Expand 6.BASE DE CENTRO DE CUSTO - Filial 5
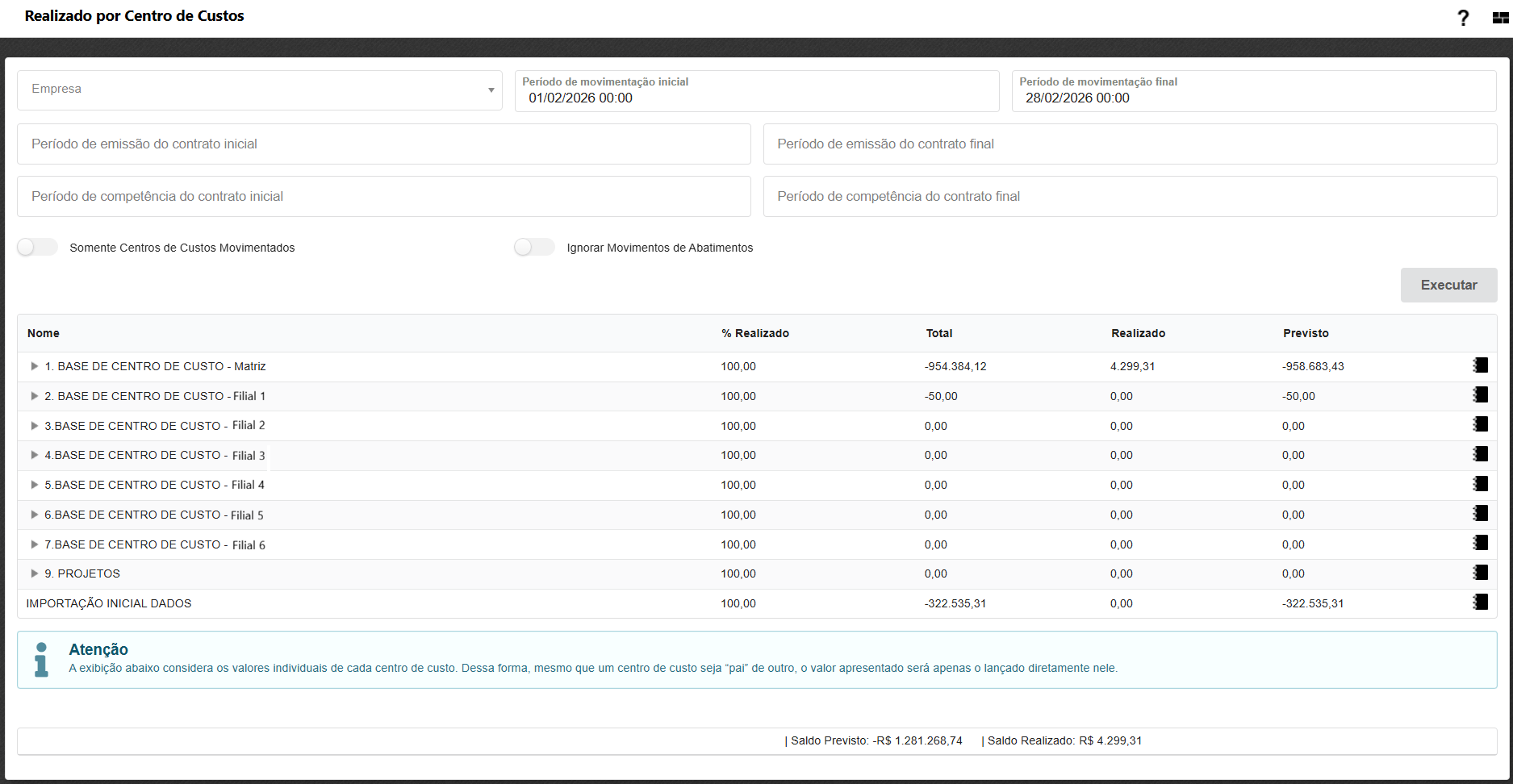 35,515
